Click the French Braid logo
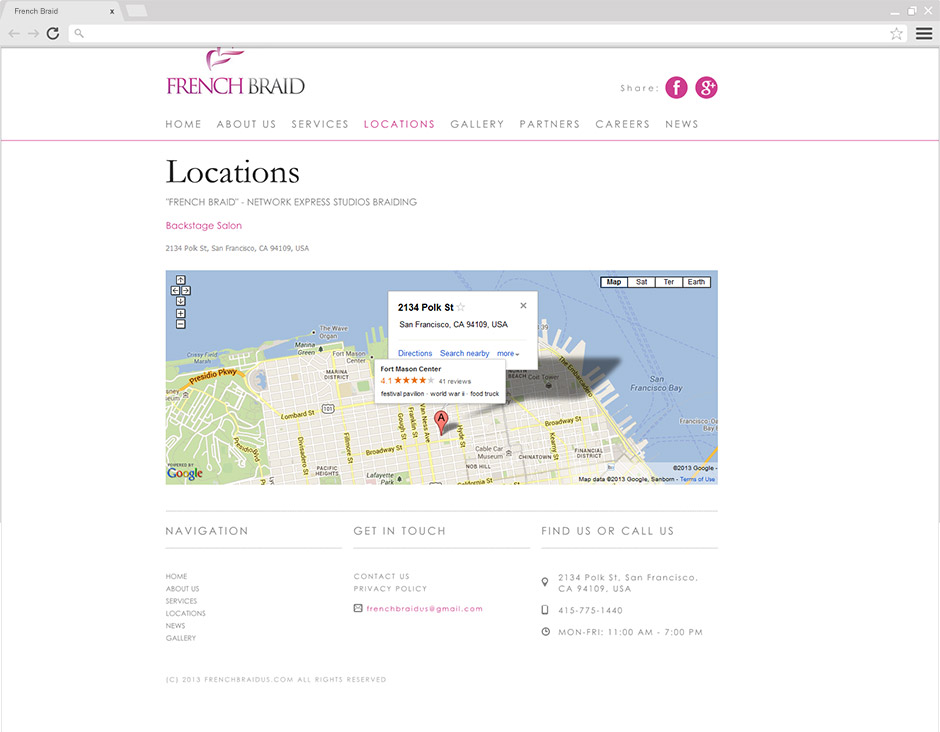 pyautogui.click(x=236, y=72)
